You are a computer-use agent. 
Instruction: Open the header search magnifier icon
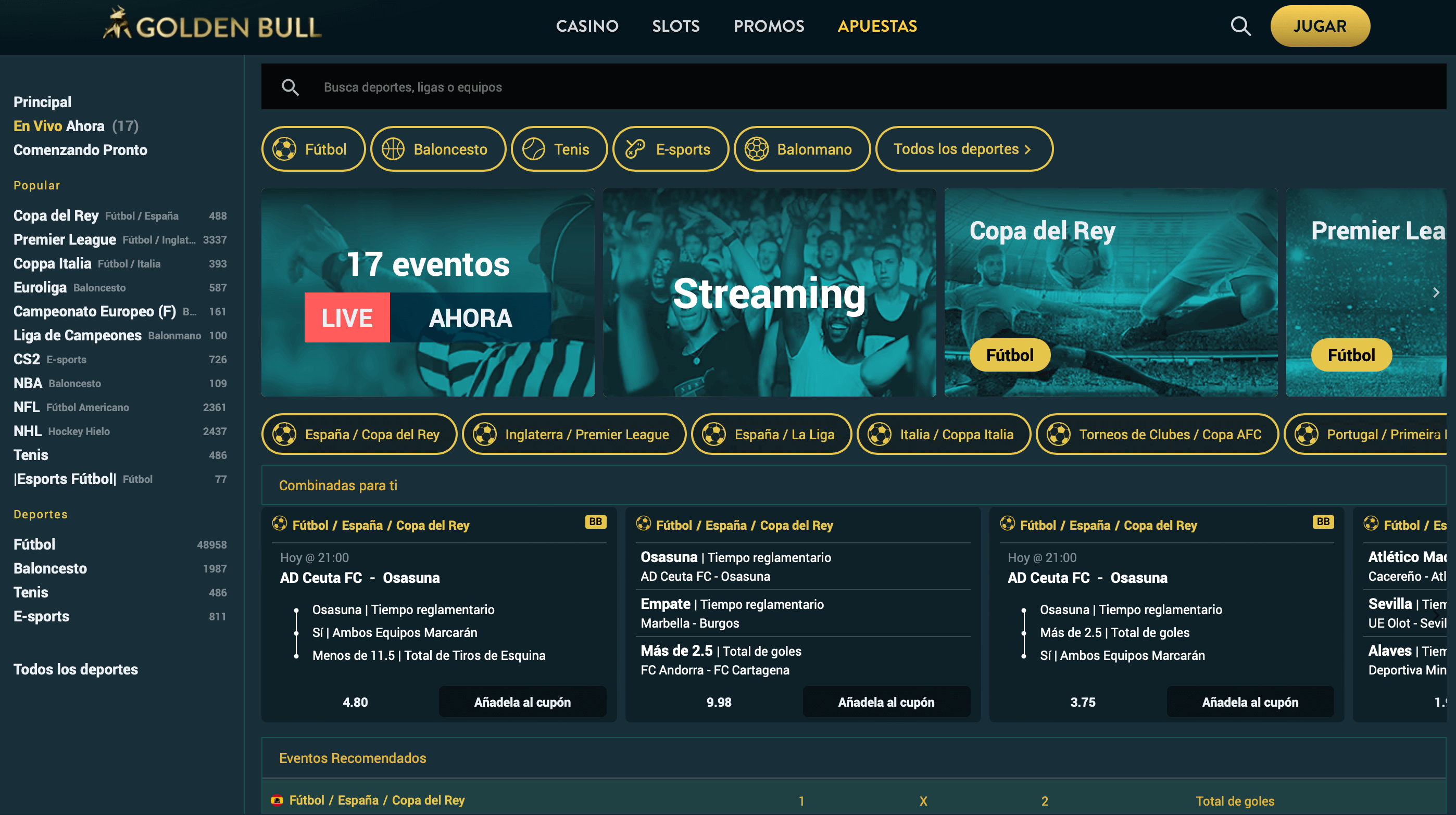pos(1240,26)
